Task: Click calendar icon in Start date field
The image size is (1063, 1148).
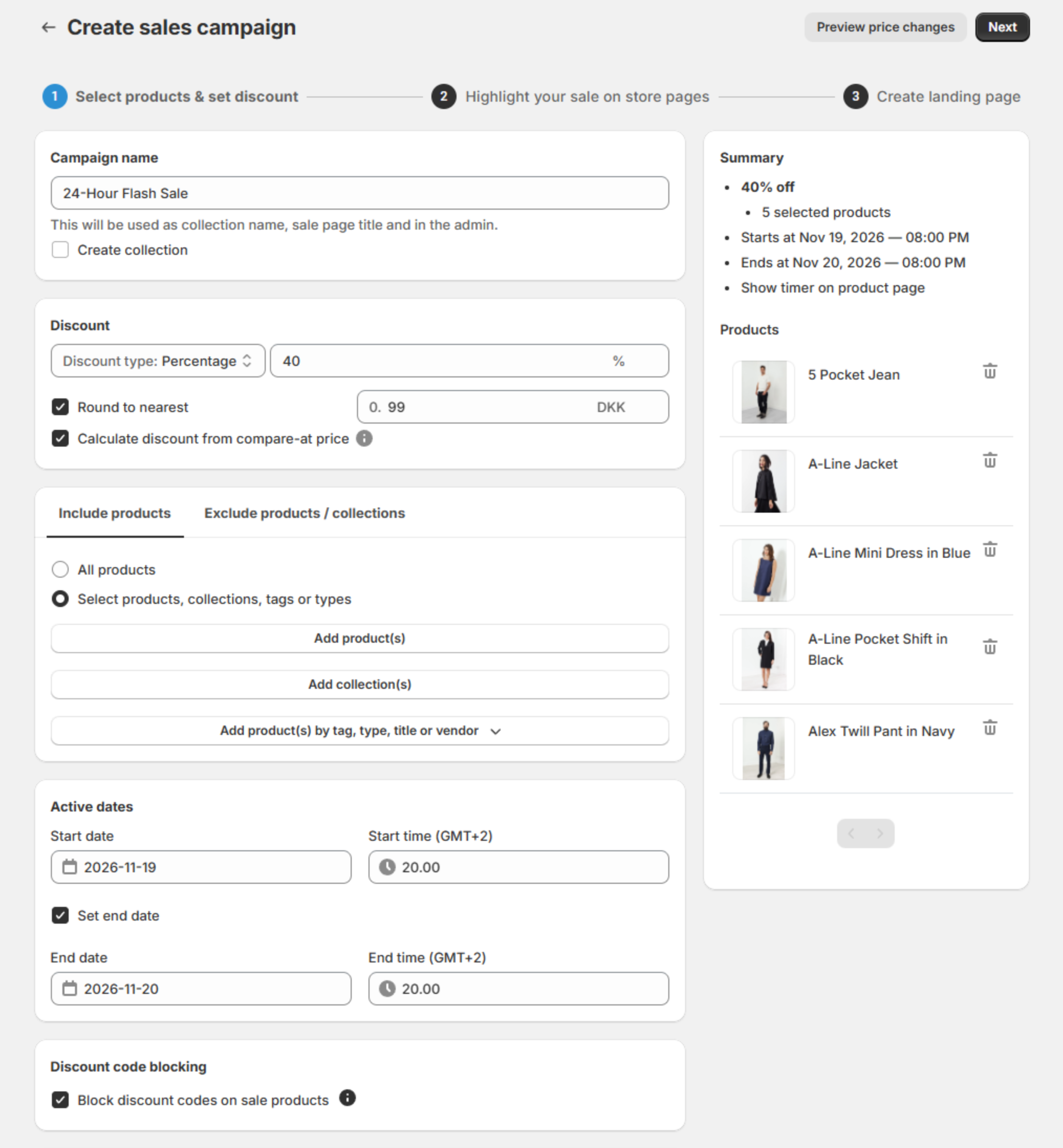Action: pyautogui.click(x=70, y=868)
